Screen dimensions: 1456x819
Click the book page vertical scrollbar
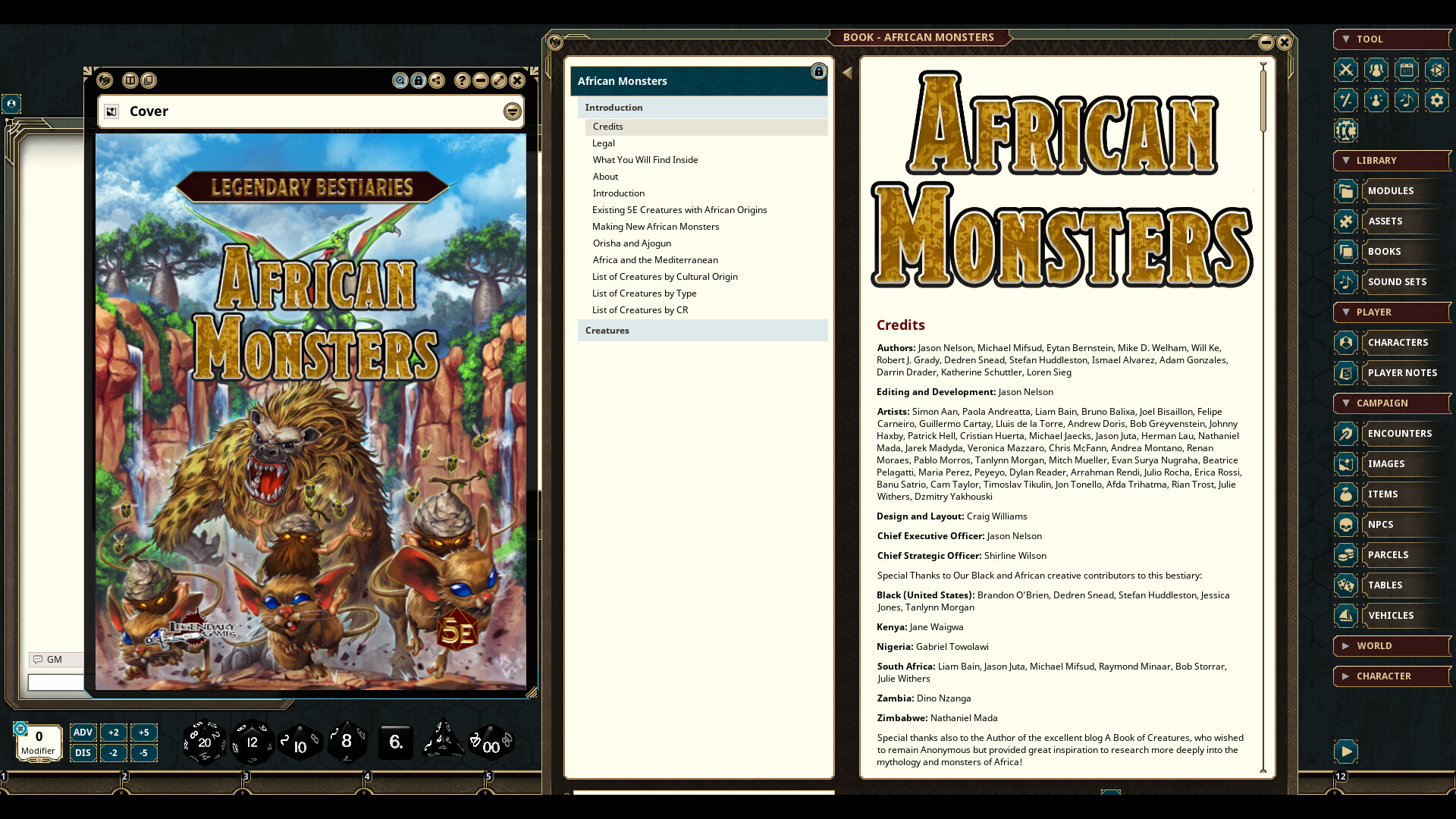[1263, 102]
